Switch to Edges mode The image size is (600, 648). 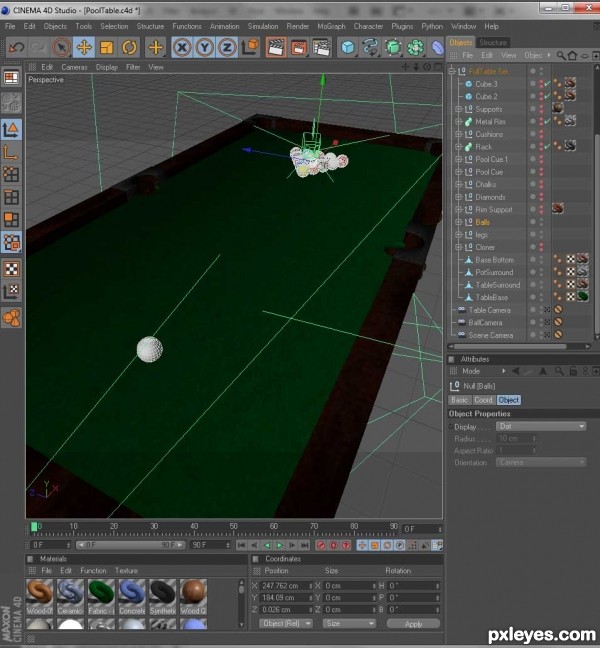pyautogui.click(x=11, y=197)
